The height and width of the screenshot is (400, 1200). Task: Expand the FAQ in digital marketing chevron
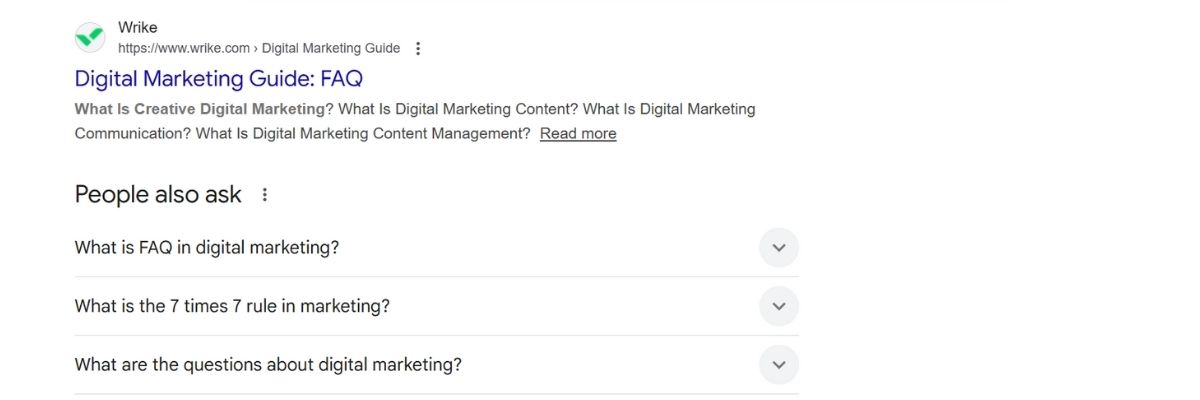[779, 247]
